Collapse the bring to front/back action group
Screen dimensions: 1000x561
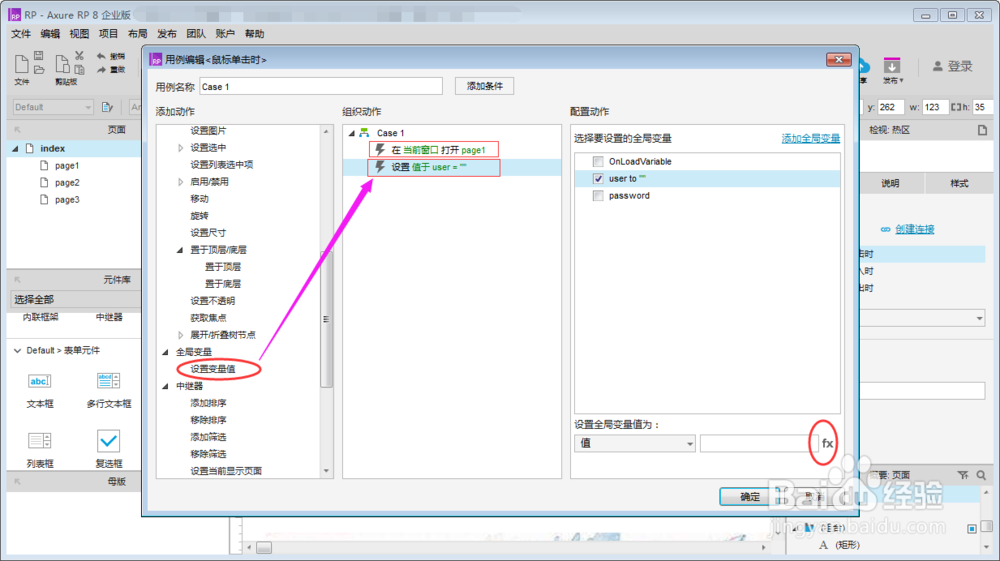180,250
